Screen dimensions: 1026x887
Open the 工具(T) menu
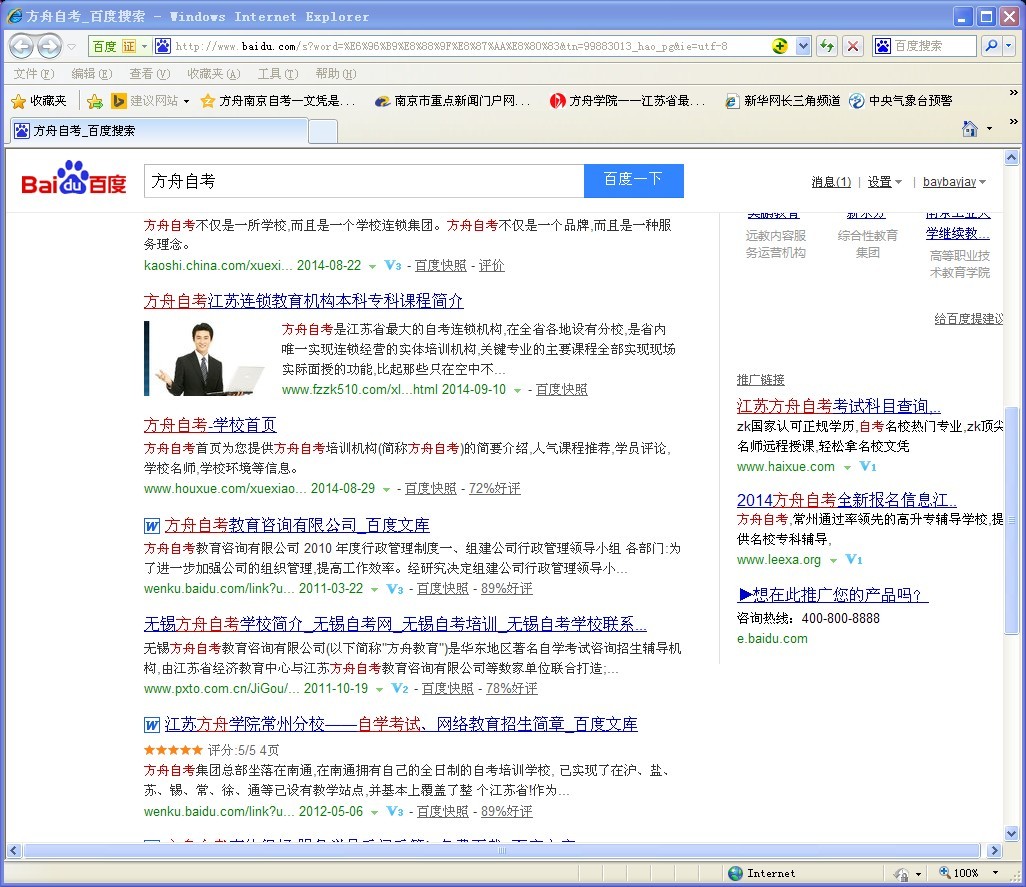point(278,74)
